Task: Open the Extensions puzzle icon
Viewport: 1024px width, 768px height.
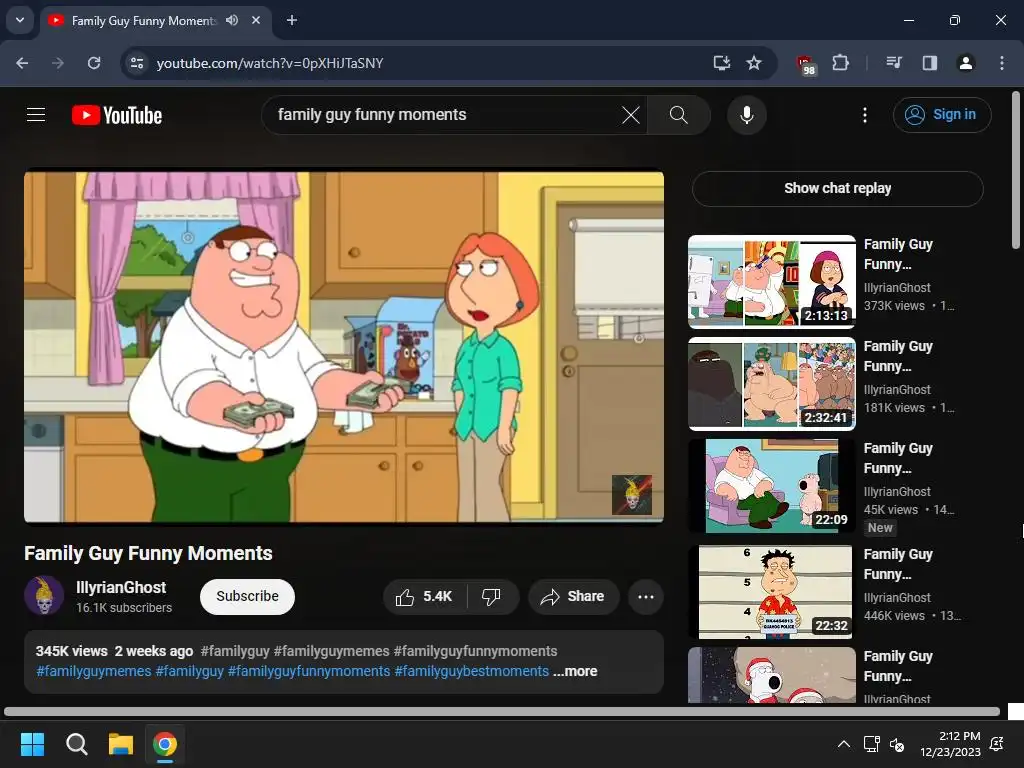Action: (x=840, y=63)
